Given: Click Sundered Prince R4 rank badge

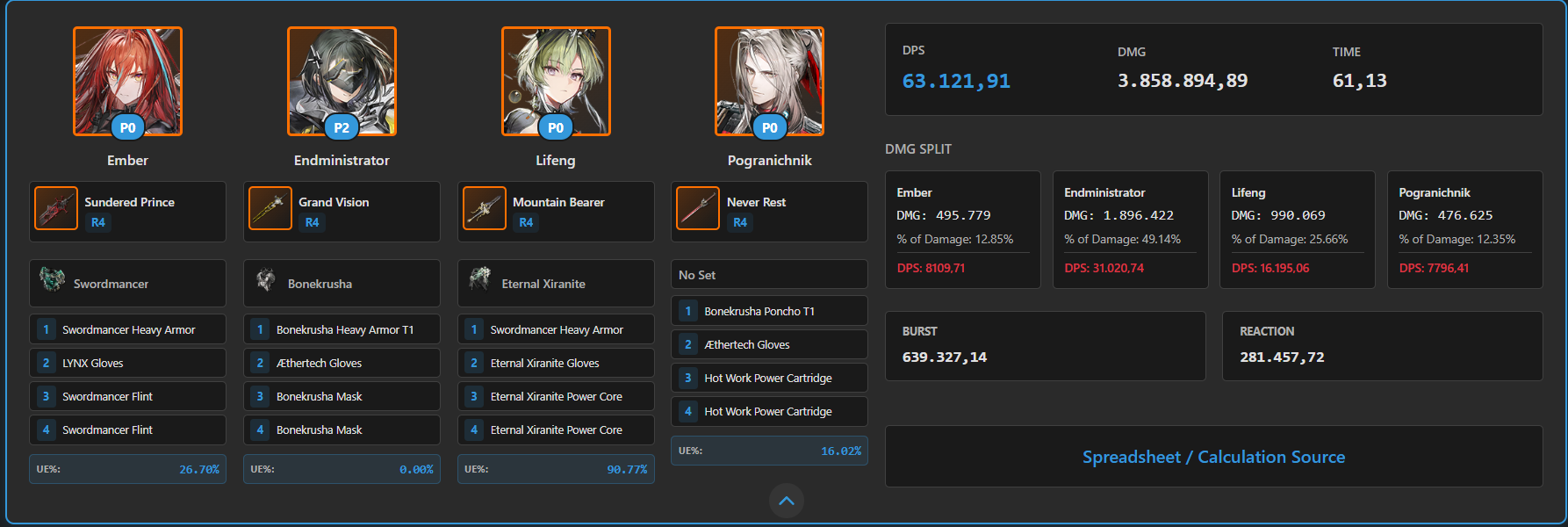Looking at the screenshot, I should [x=98, y=222].
